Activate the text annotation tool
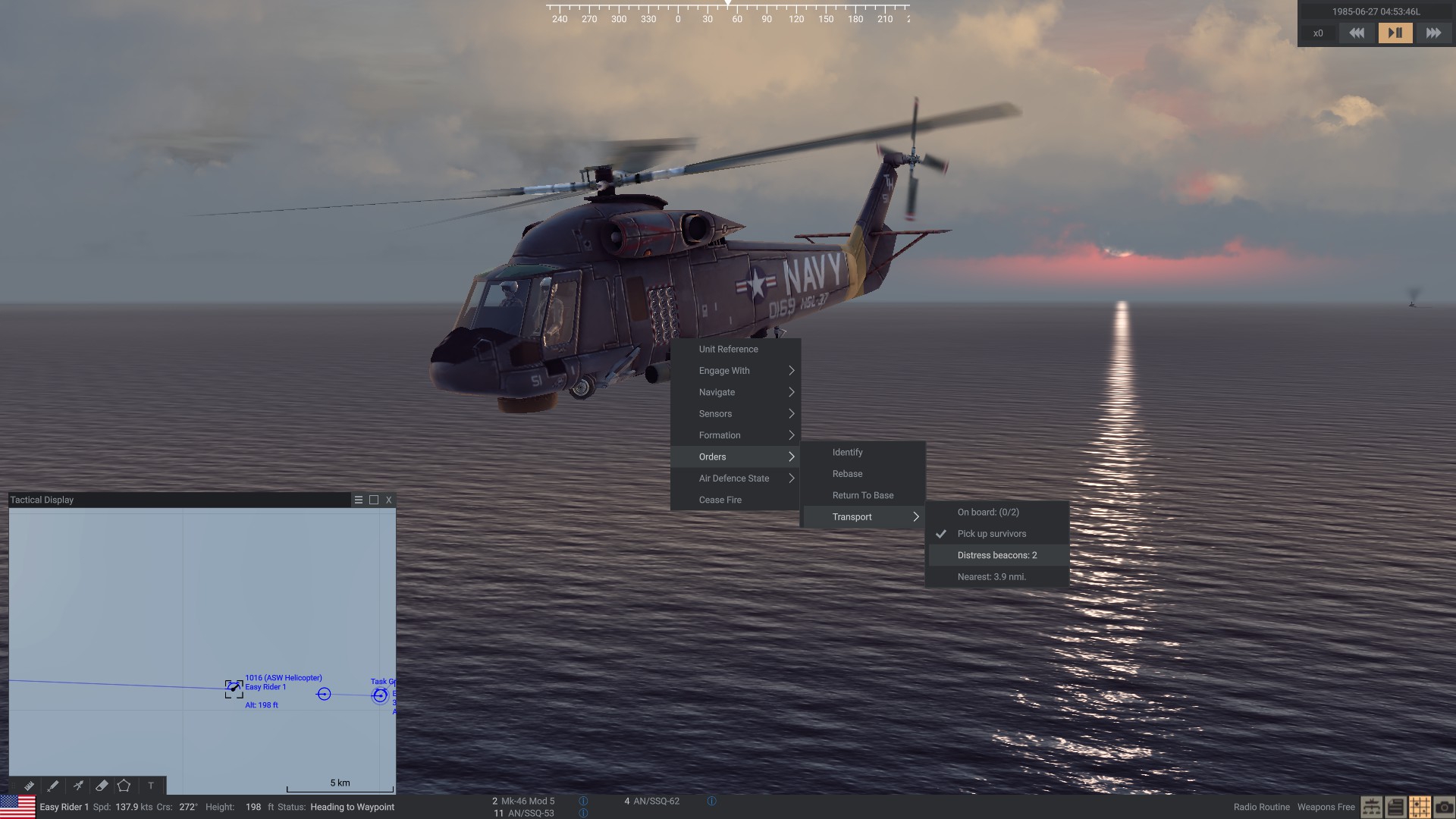 coord(151,786)
